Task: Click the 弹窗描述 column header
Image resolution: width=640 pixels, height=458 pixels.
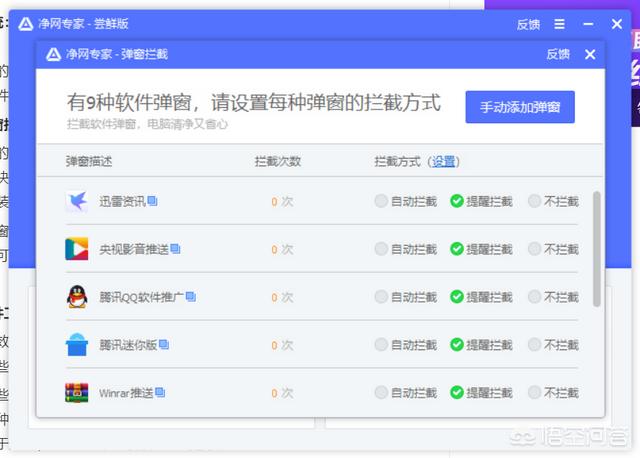Action: click(x=89, y=162)
